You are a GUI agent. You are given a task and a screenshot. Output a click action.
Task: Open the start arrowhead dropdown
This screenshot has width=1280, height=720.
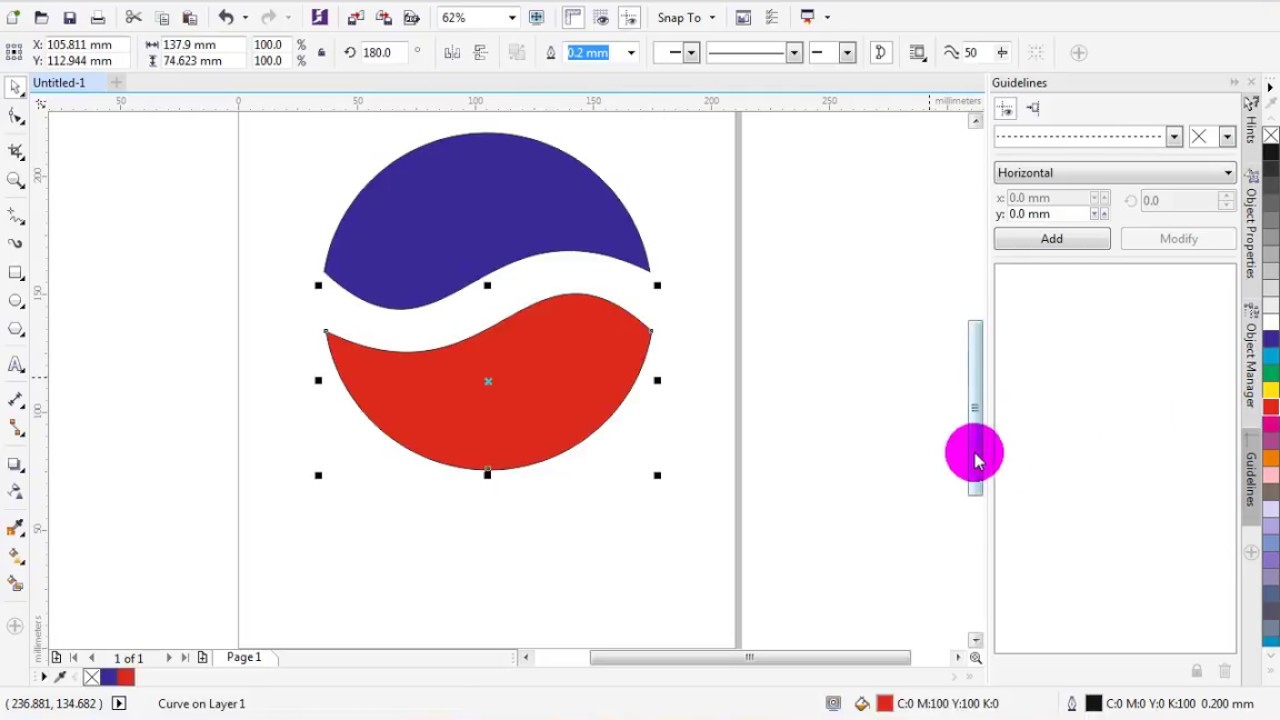point(691,53)
